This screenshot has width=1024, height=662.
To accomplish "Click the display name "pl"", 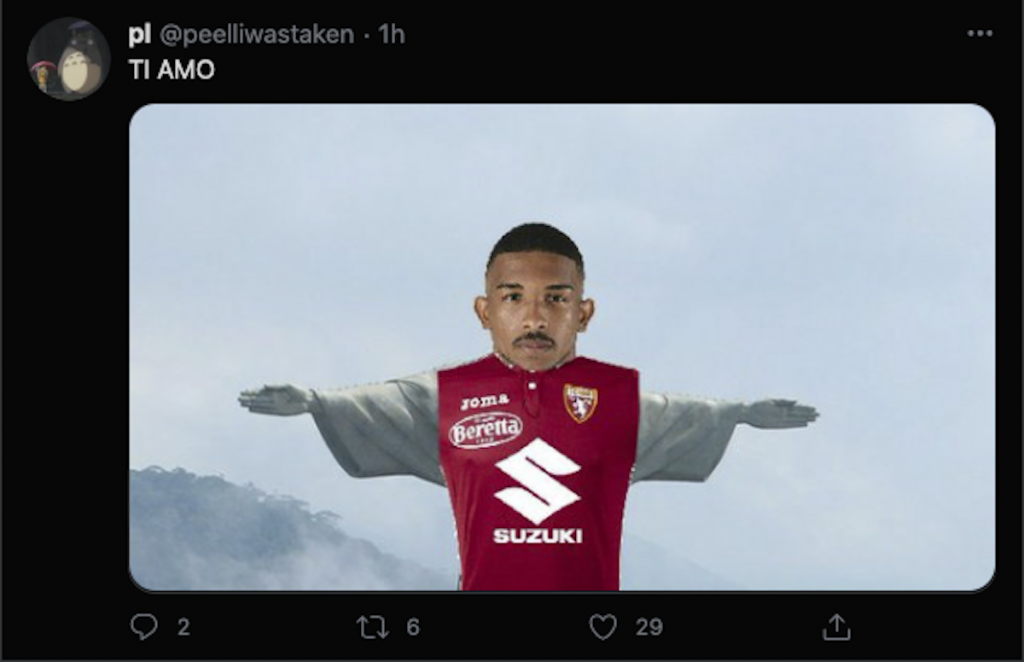I will tap(139, 34).
